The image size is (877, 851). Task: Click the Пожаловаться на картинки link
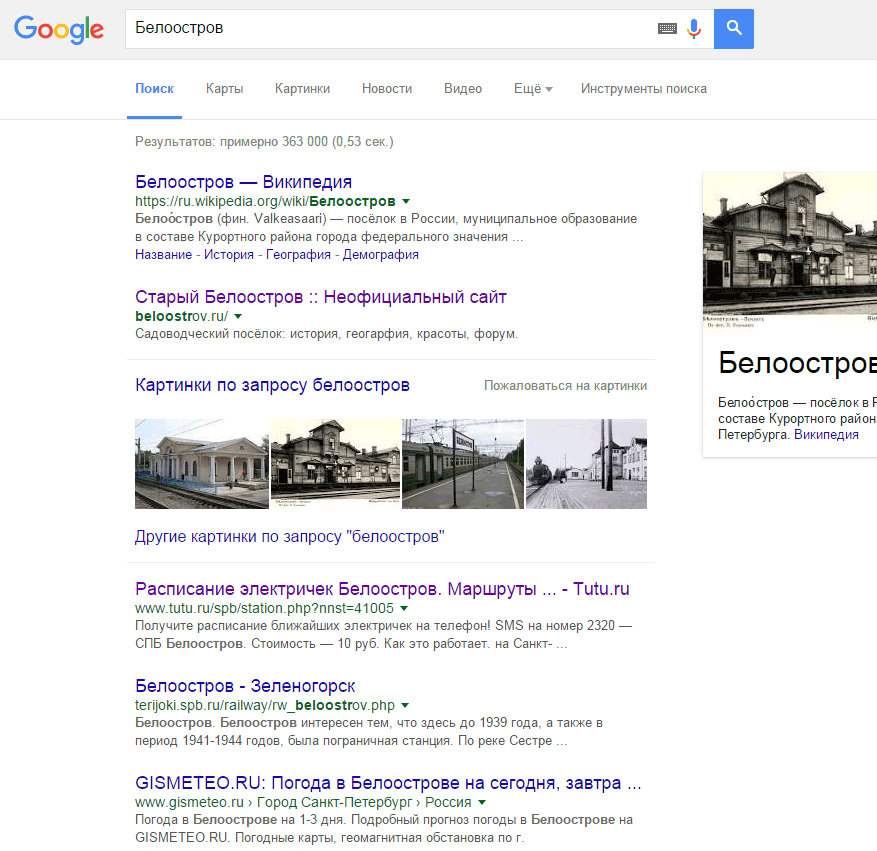[x=565, y=386]
